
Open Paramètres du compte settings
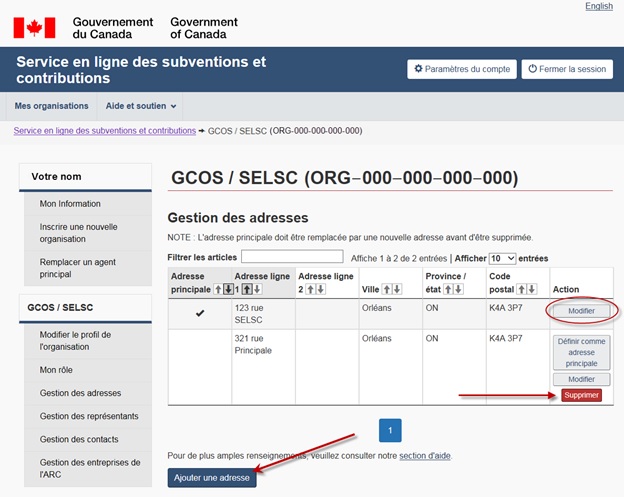tap(462, 69)
